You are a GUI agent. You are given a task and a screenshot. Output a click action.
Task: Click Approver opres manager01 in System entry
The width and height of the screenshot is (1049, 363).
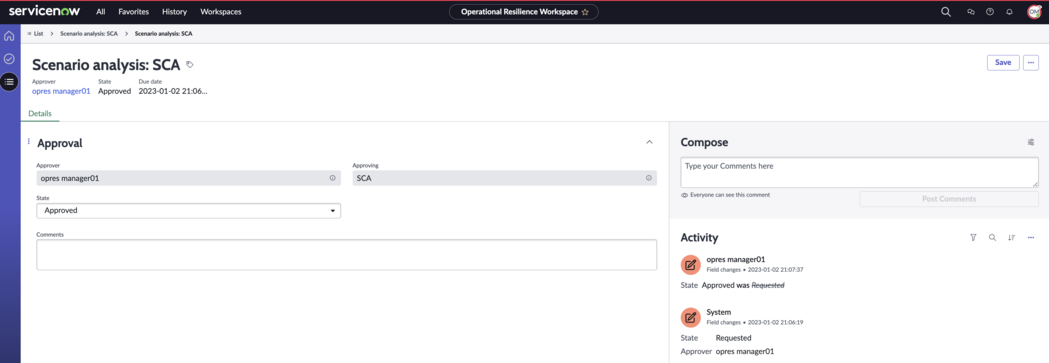pos(745,352)
